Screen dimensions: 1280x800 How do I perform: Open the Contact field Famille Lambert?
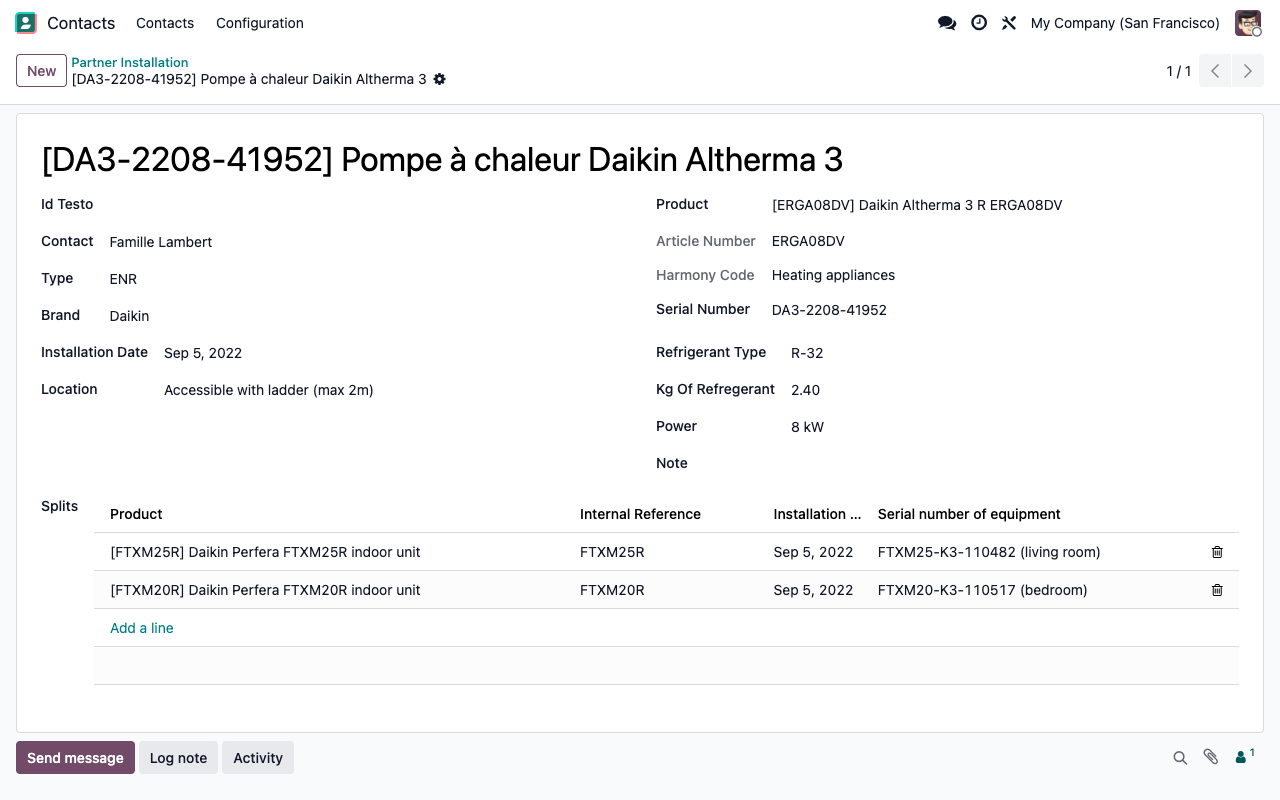[x=366, y=242]
